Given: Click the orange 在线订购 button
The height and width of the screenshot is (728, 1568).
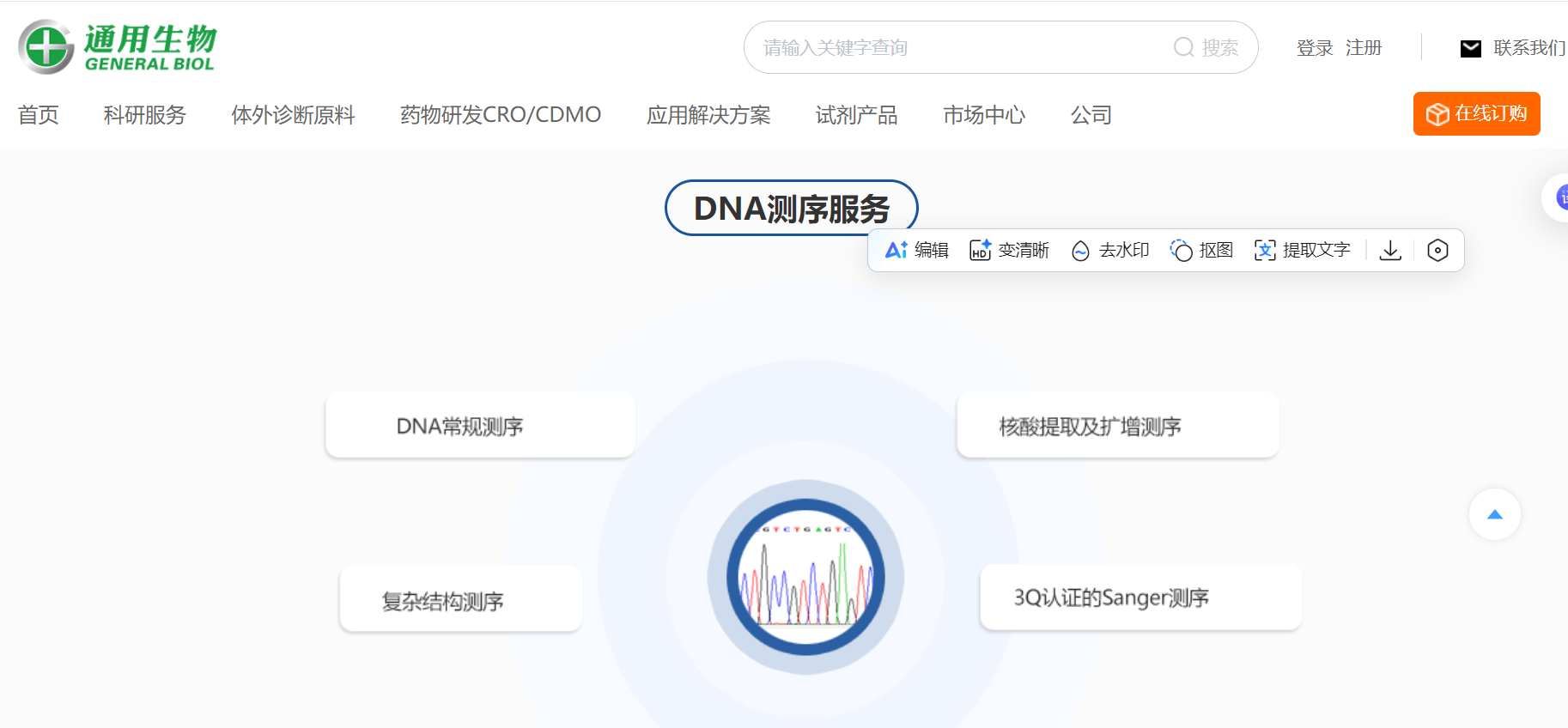Looking at the screenshot, I should [x=1476, y=113].
